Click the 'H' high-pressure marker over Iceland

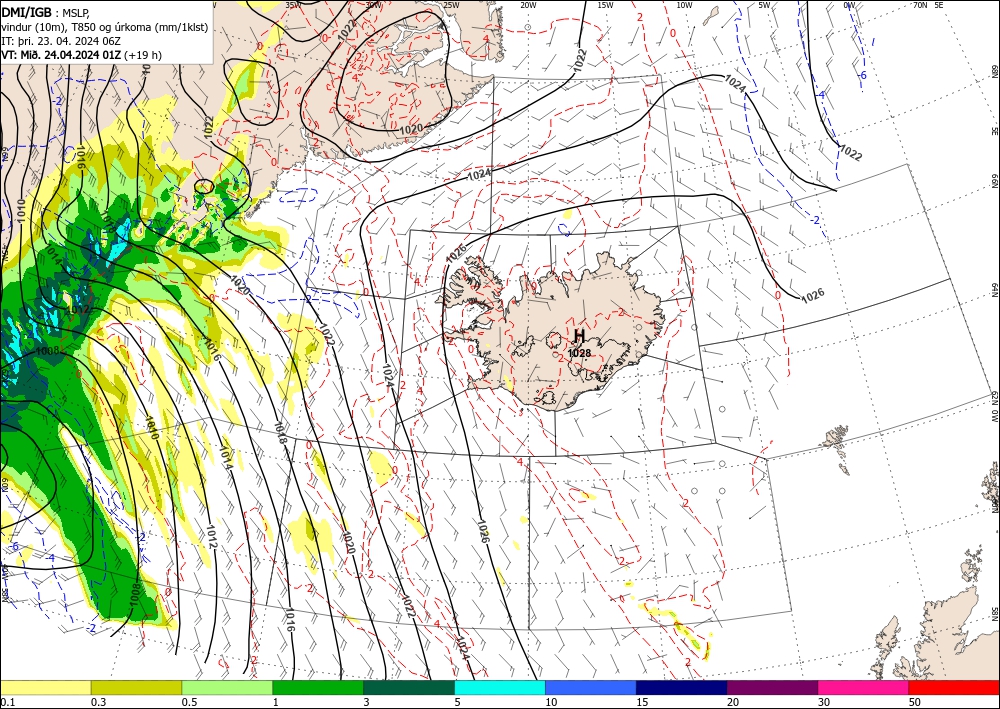(x=579, y=336)
